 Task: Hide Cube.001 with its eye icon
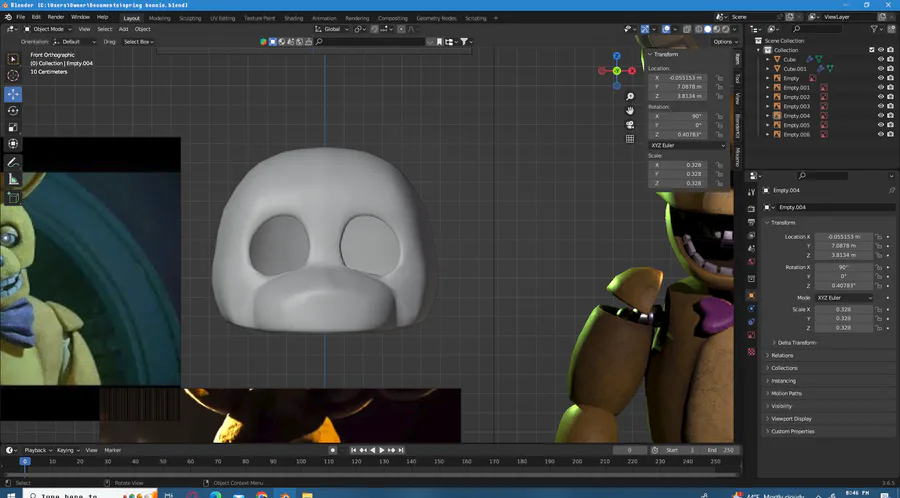881,68
